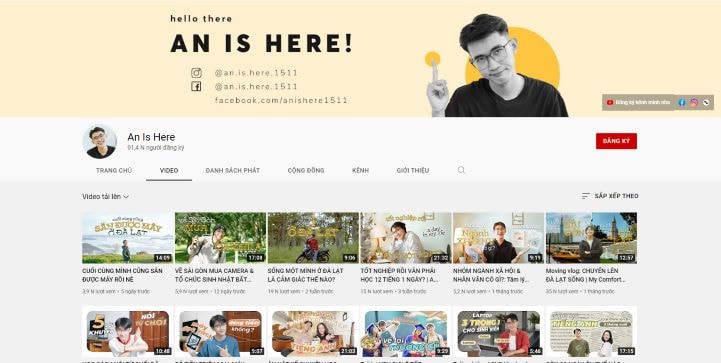
Task: Open the 'Săn được mây ở Đà Lạt' thumbnail
Action: [x=128, y=237]
